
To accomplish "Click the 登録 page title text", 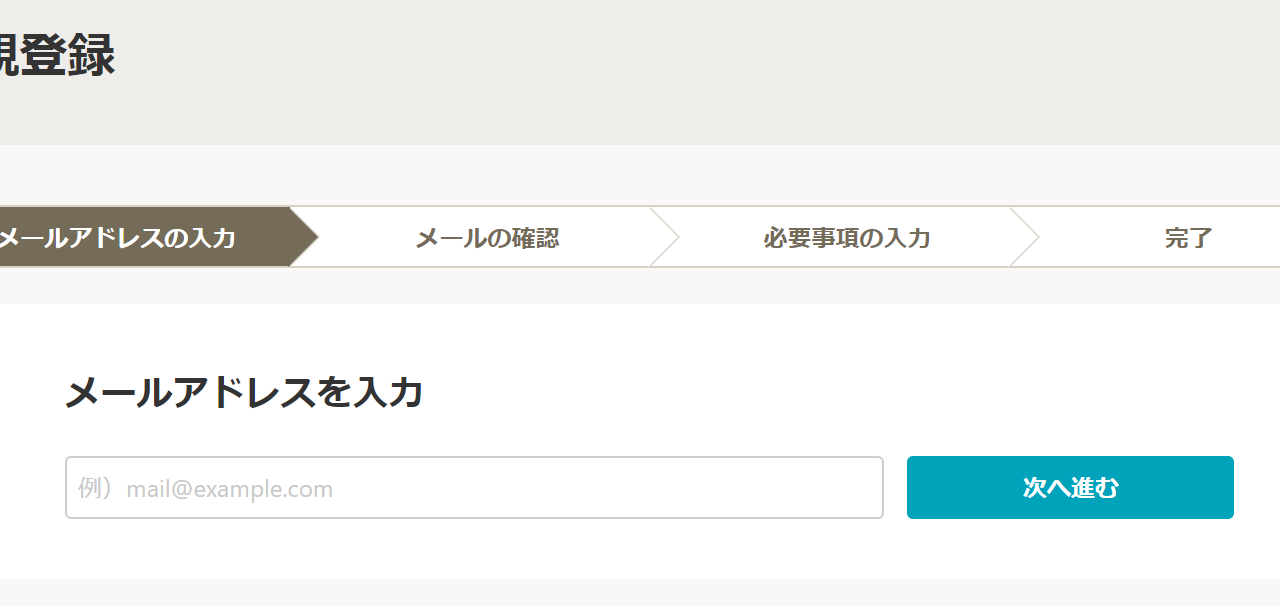I will click(x=58, y=55).
